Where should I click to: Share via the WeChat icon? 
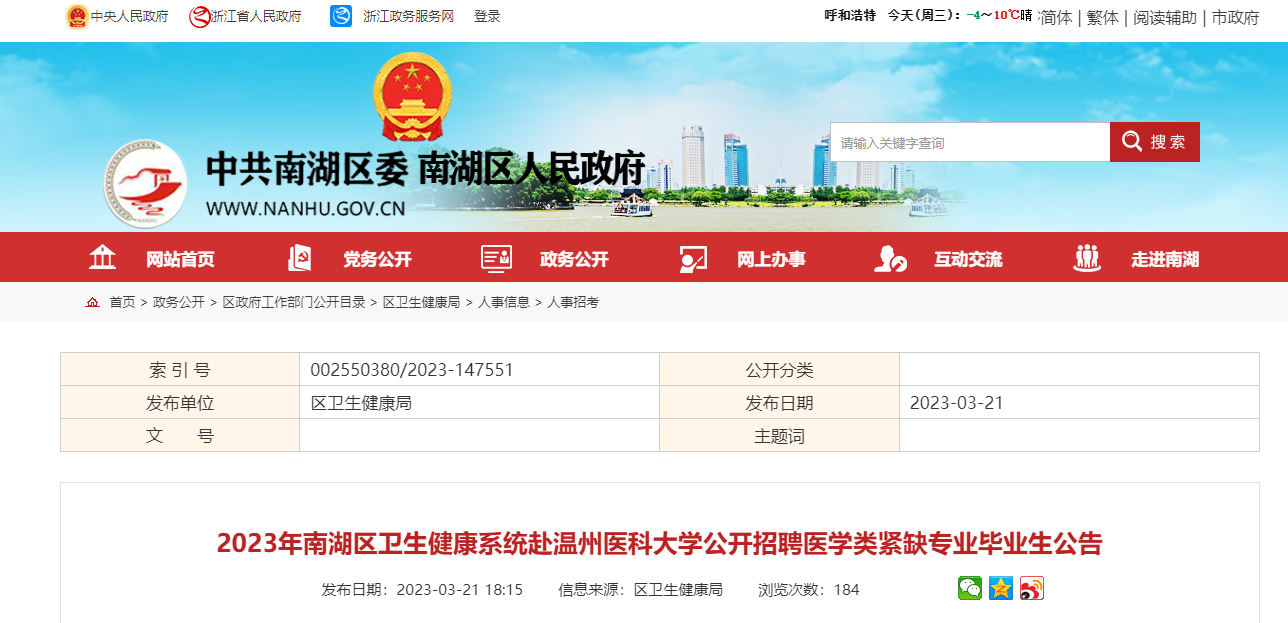(970, 588)
